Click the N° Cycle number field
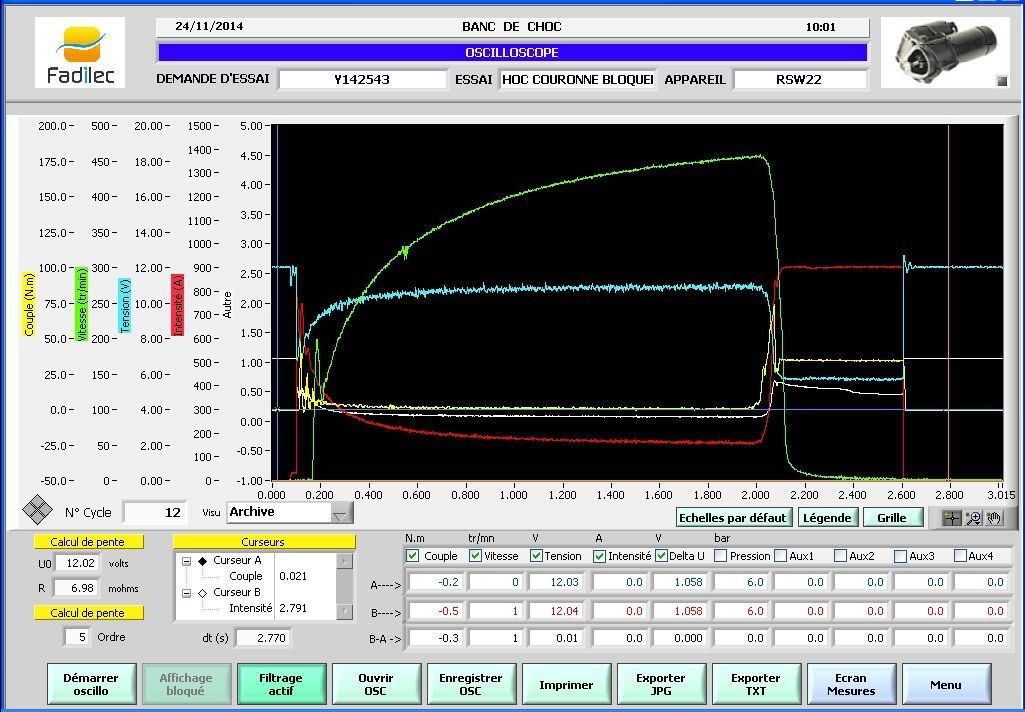 pos(154,513)
